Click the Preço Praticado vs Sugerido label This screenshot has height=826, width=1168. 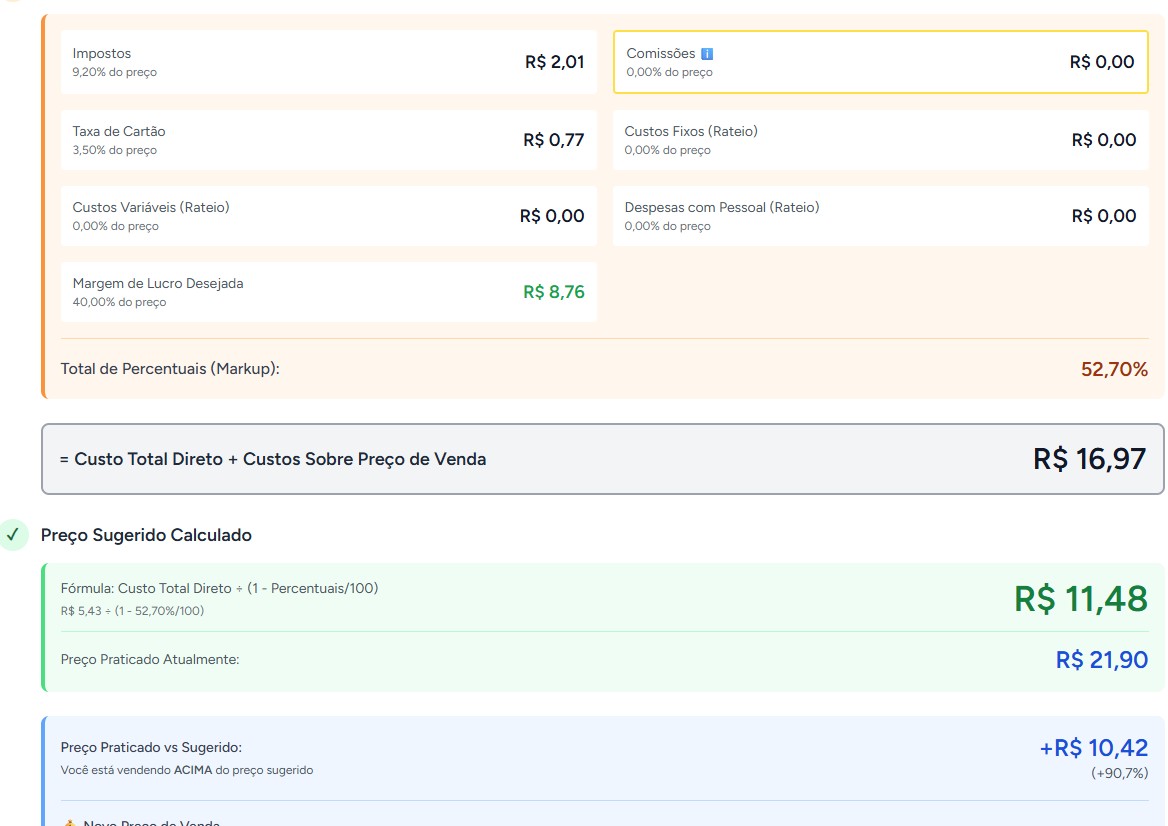click(151, 748)
